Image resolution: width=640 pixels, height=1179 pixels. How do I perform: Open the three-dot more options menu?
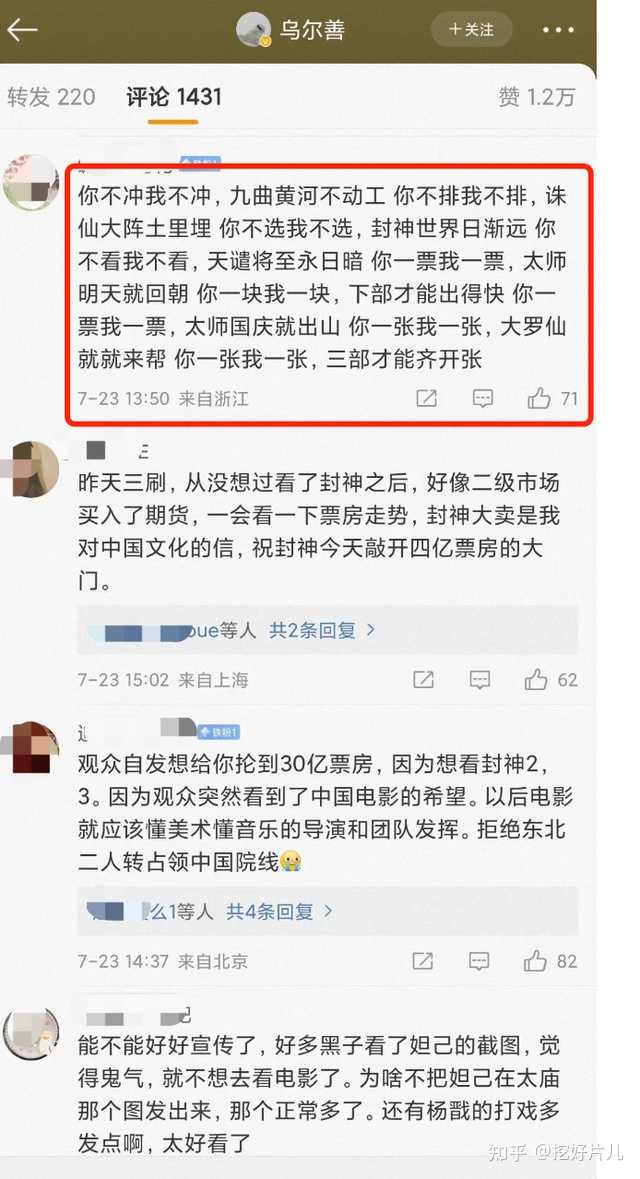558,30
